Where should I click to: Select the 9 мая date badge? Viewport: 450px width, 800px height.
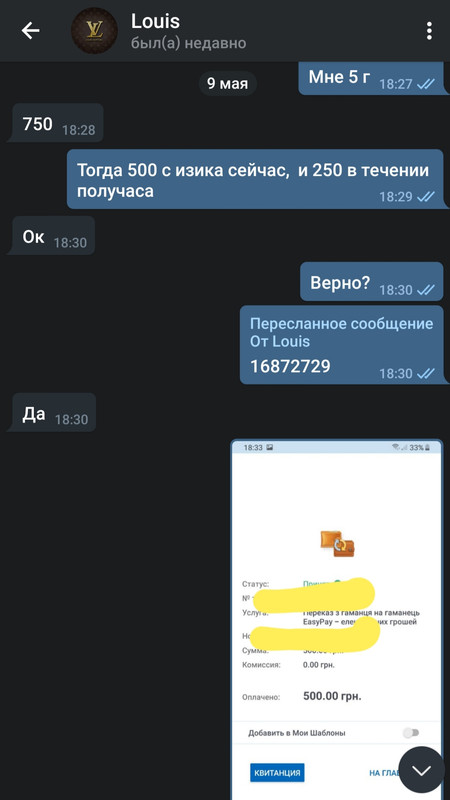pos(228,83)
